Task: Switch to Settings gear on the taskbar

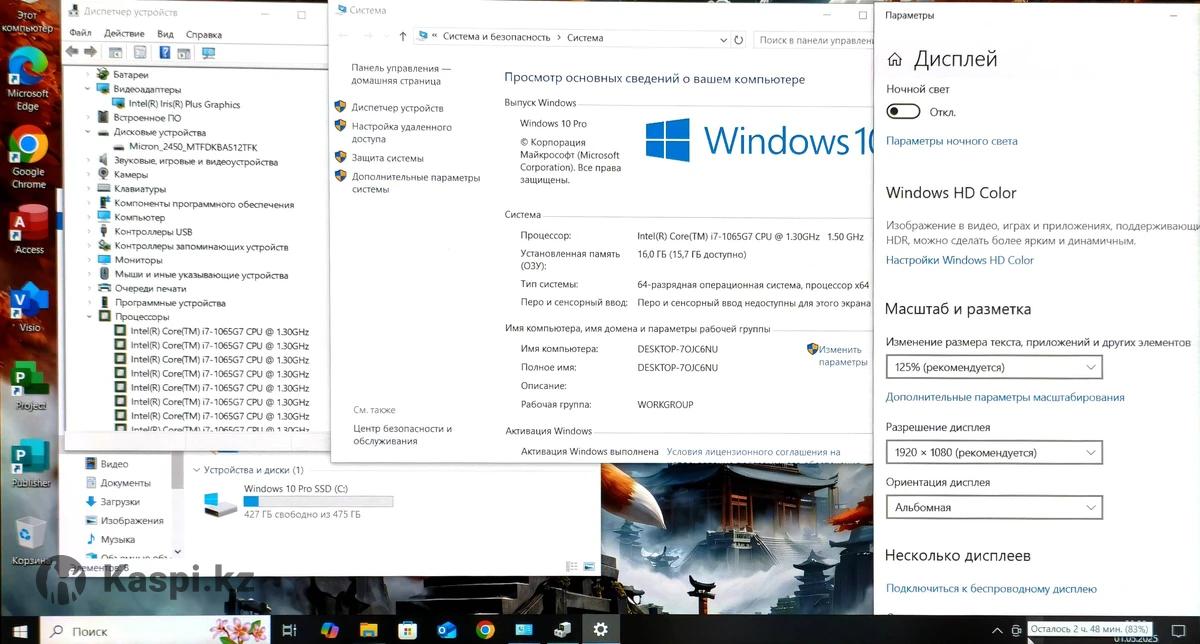Action: coord(600,630)
